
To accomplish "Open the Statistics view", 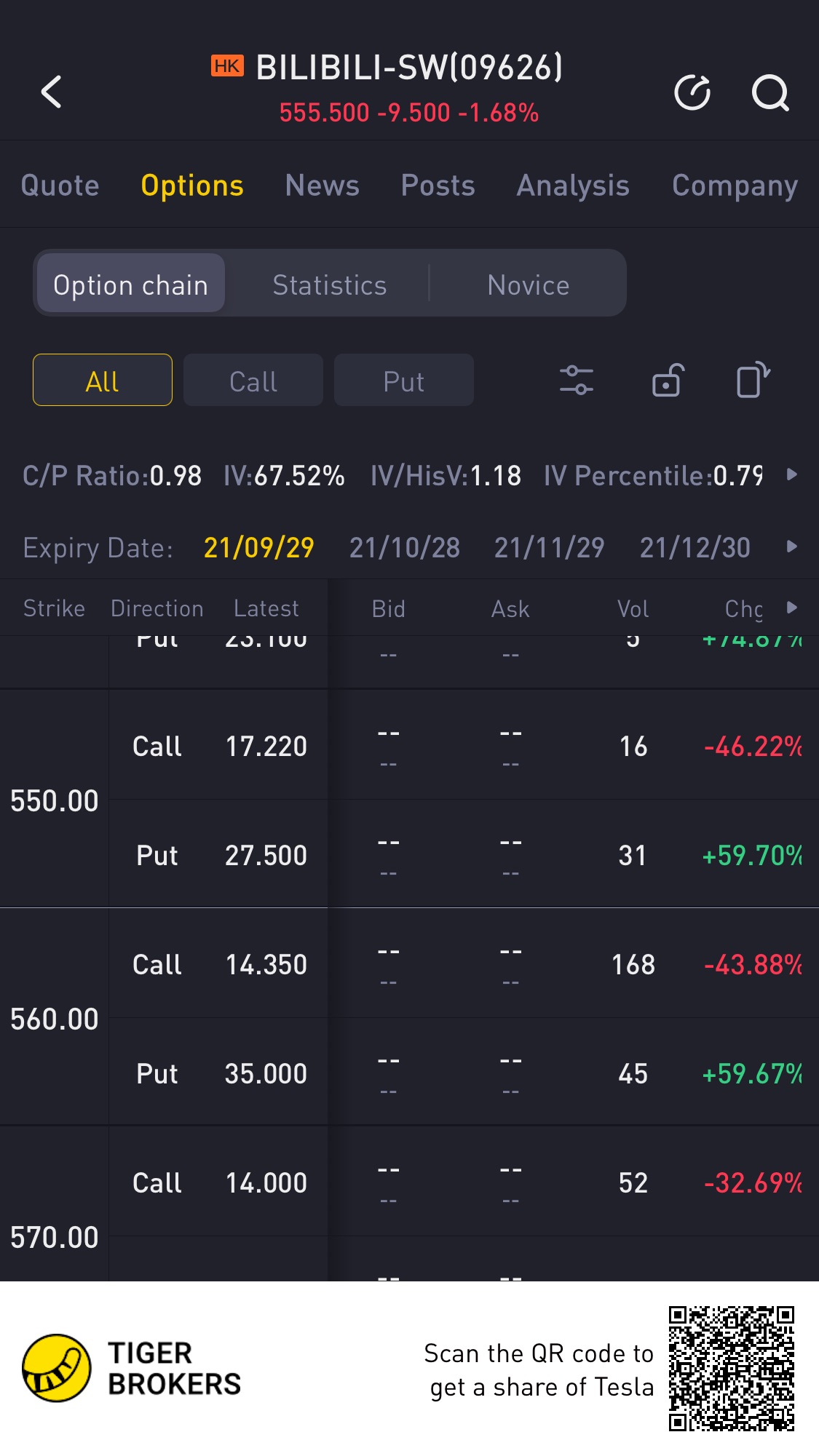I will [330, 285].
